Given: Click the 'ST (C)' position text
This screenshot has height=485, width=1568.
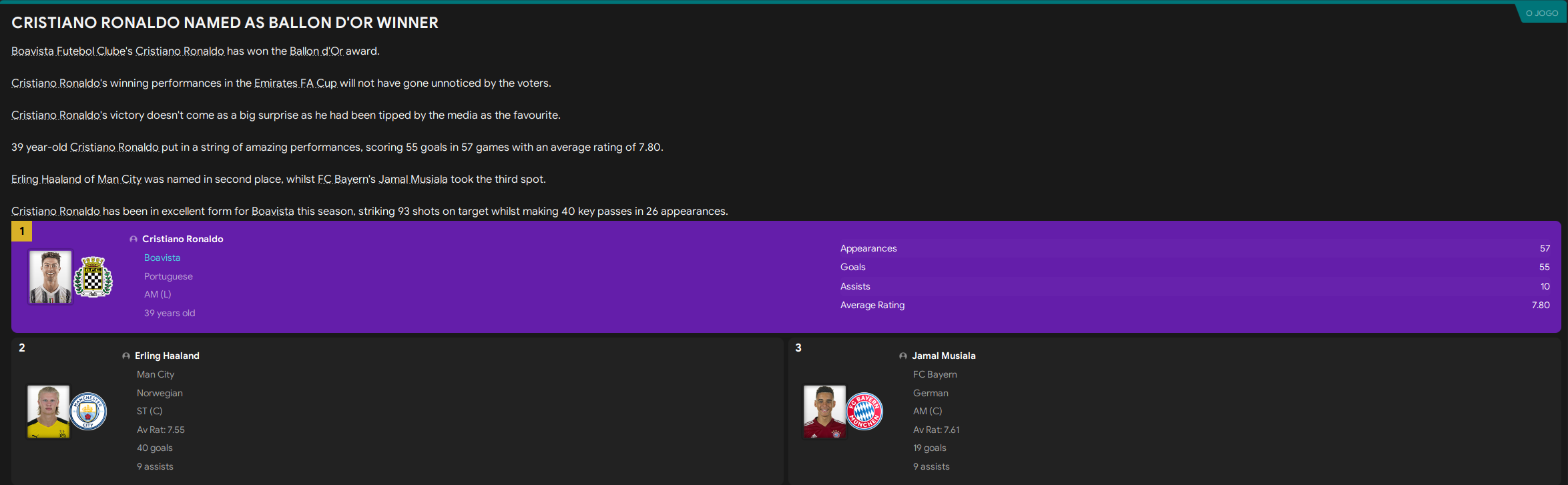Looking at the screenshot, I should click(150, 411).
